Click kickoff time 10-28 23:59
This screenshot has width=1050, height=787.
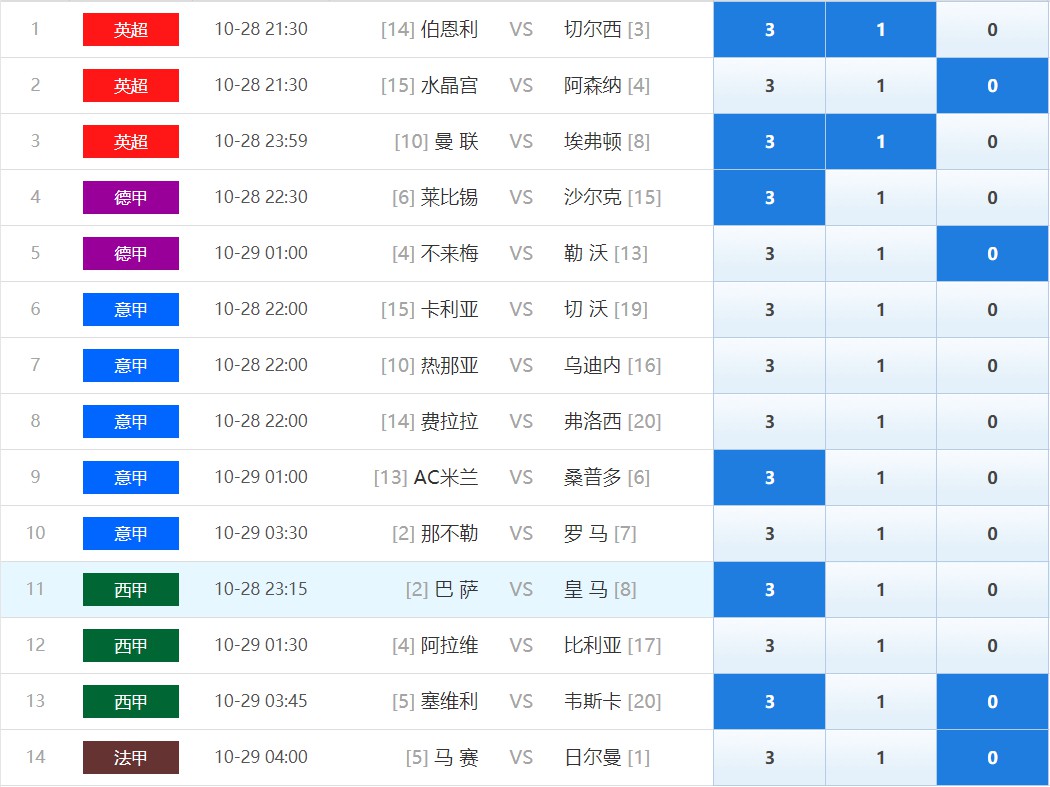[261, 141]
